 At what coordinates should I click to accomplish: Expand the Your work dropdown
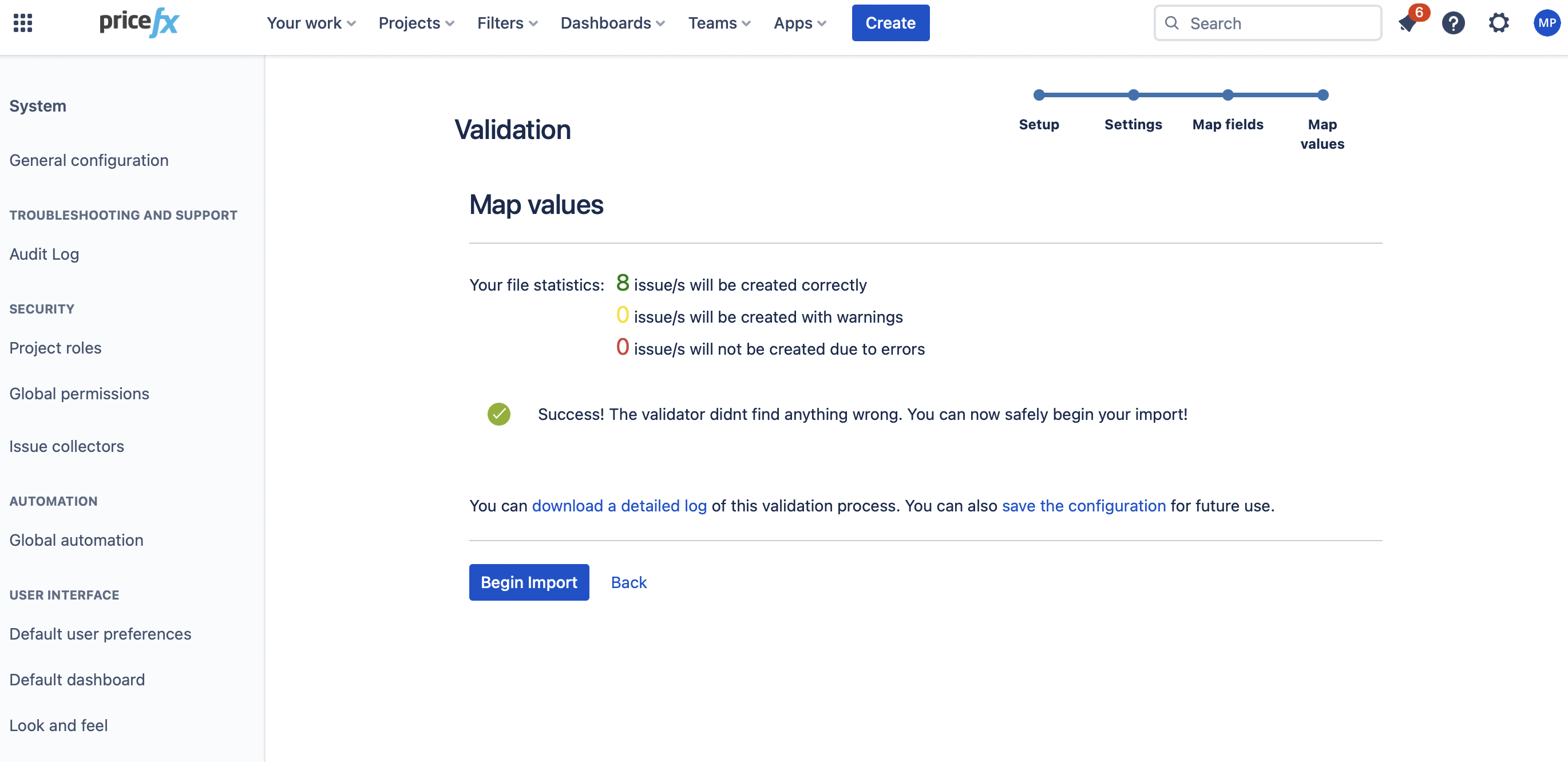point(310,23)
